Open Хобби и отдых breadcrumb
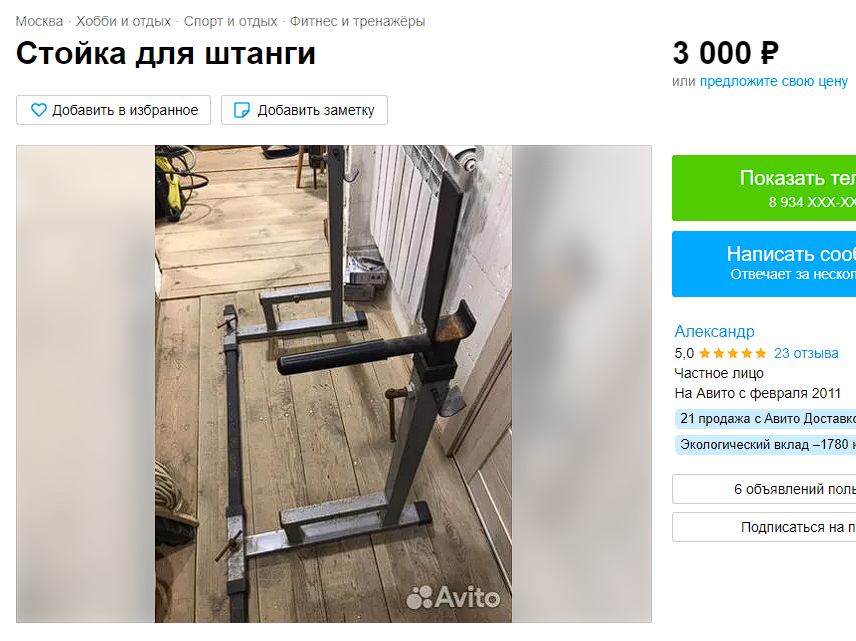The width and height of the screenshot is (856, 641). pyautogui.click(x=123, y=21)
